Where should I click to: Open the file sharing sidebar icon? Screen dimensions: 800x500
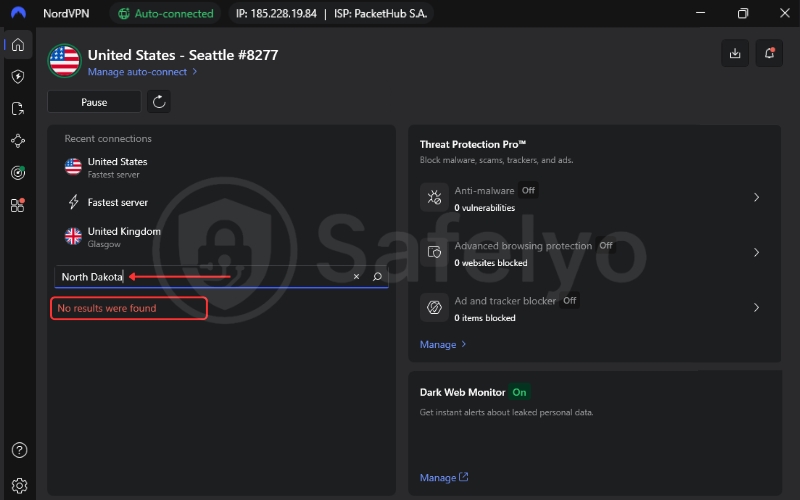pos(18,109)
